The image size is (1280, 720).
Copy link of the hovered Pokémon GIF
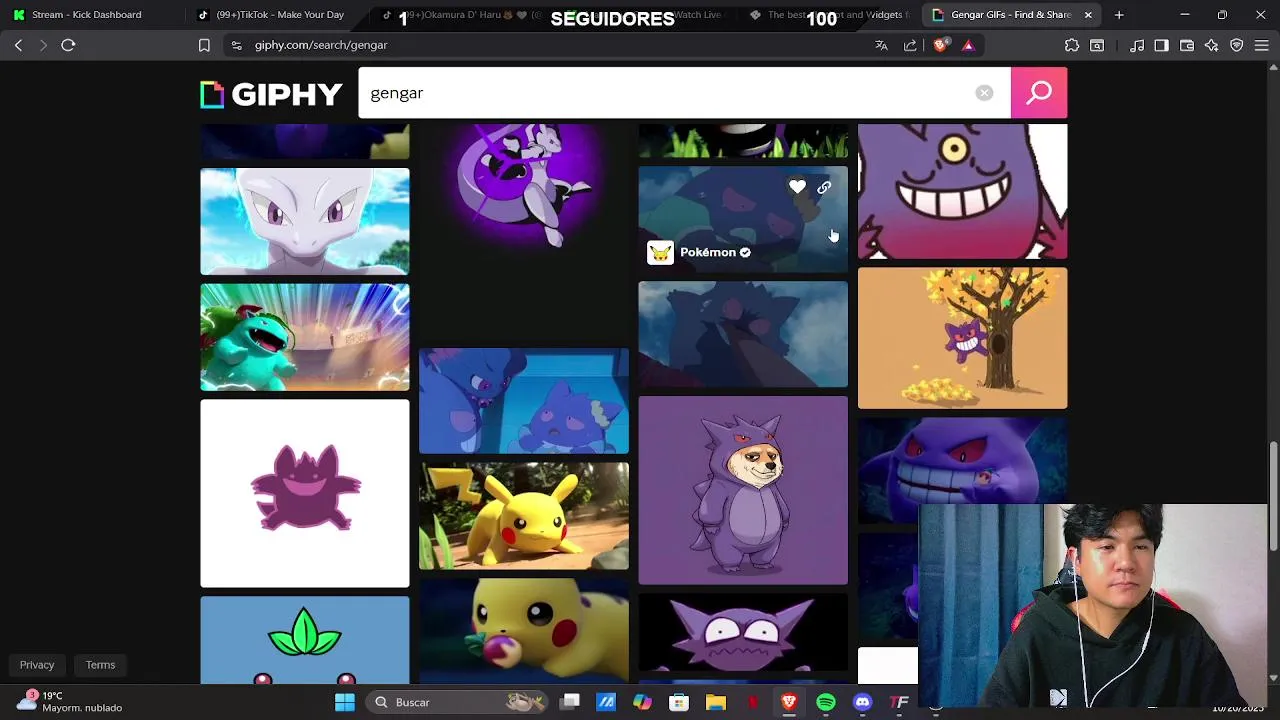tap(824, 187)
